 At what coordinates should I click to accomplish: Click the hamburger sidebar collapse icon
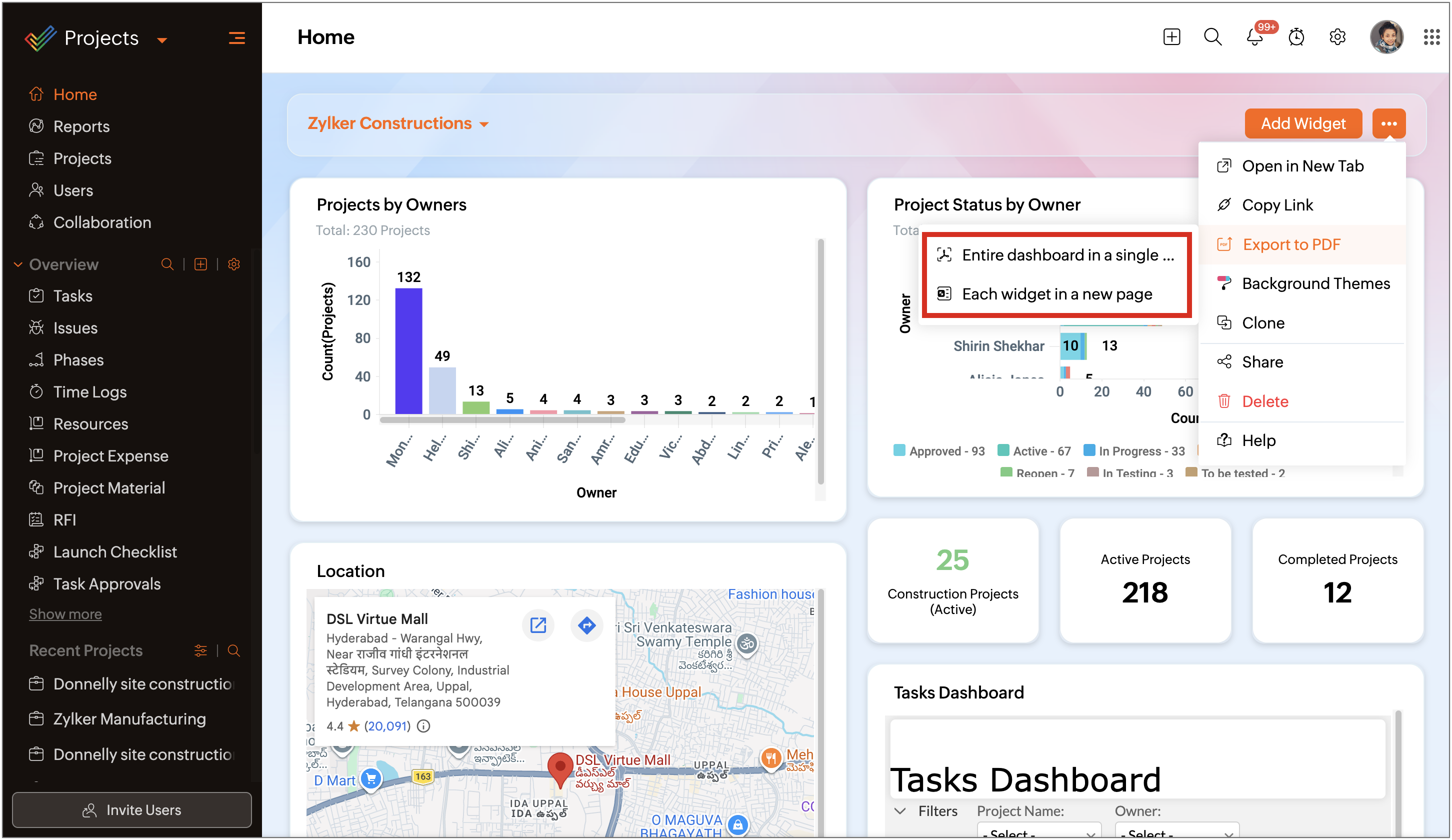point(237,38)
